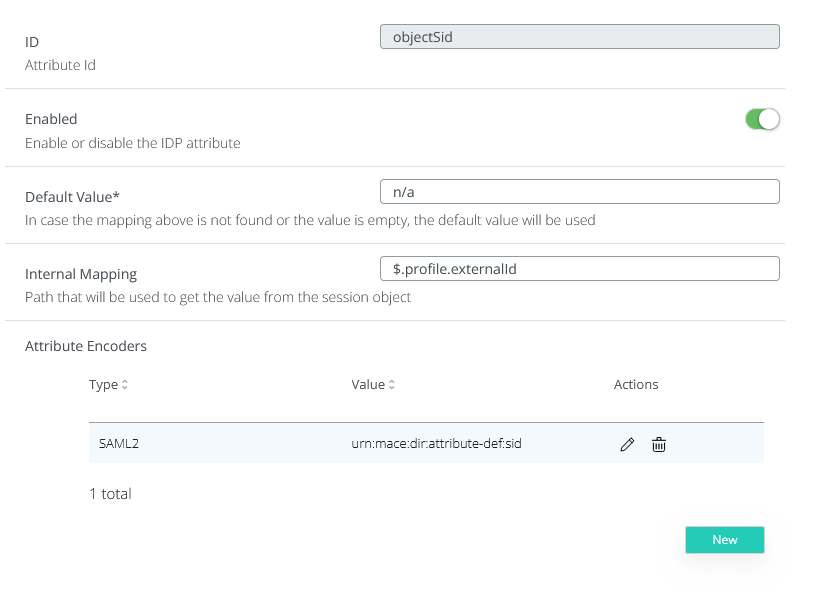Click the sort arrows beside Type
The height and width of the screenshot is (615, 830).
(125, 385)
